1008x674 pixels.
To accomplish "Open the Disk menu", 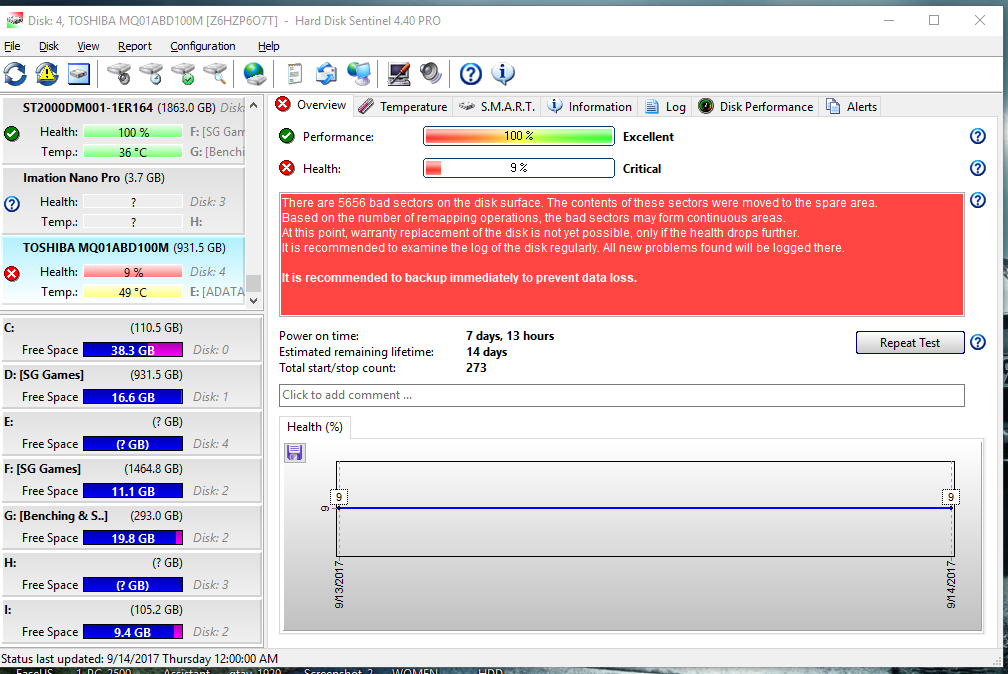I will (48, 46).
